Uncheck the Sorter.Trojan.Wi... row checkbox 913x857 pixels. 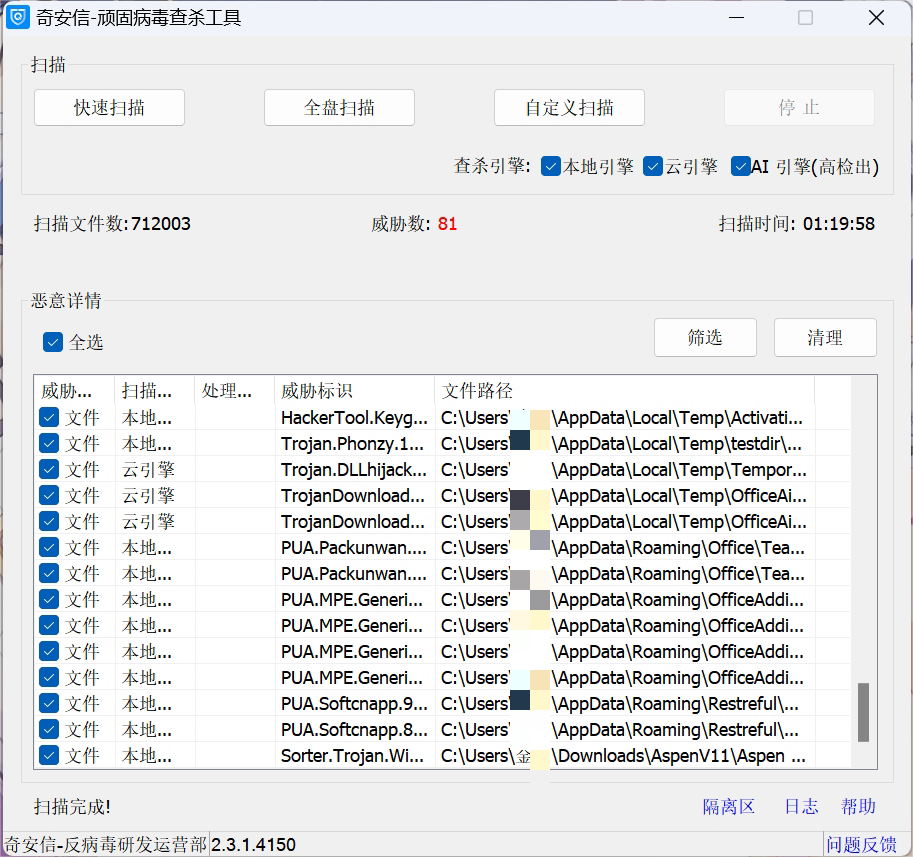(x=49, y=755)
